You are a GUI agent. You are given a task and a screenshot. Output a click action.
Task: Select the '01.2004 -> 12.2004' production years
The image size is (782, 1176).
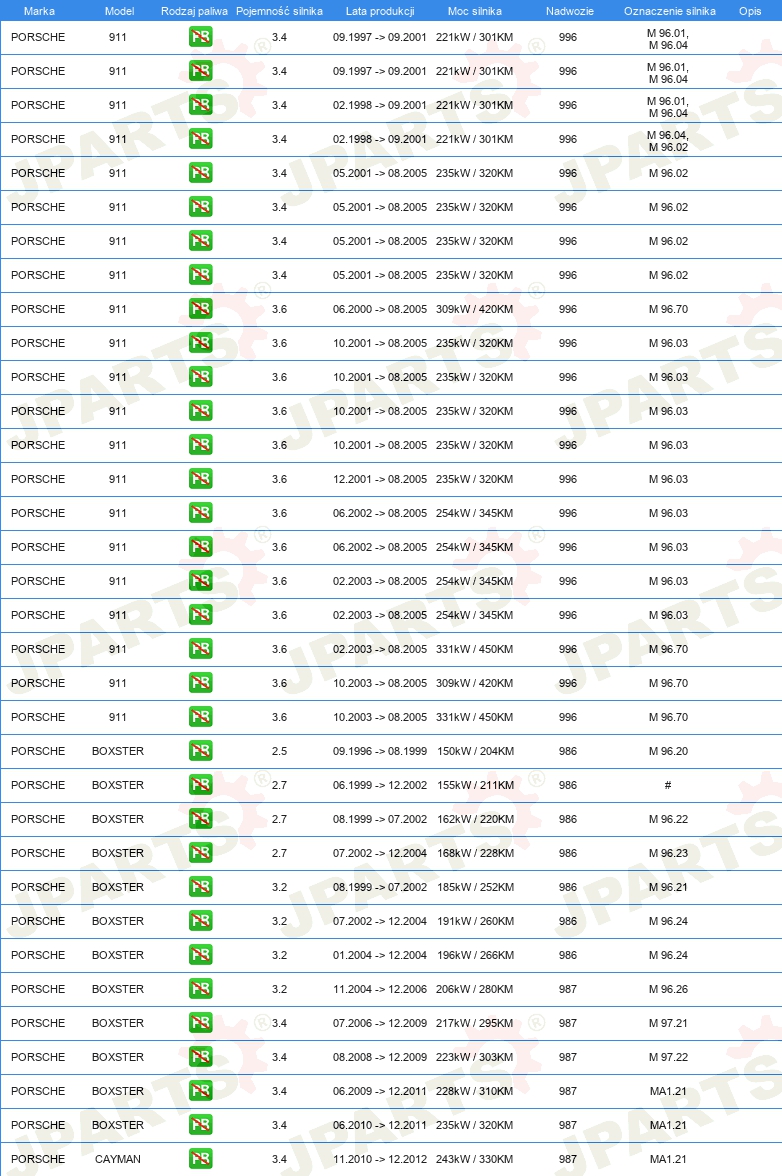coord(380,955)
